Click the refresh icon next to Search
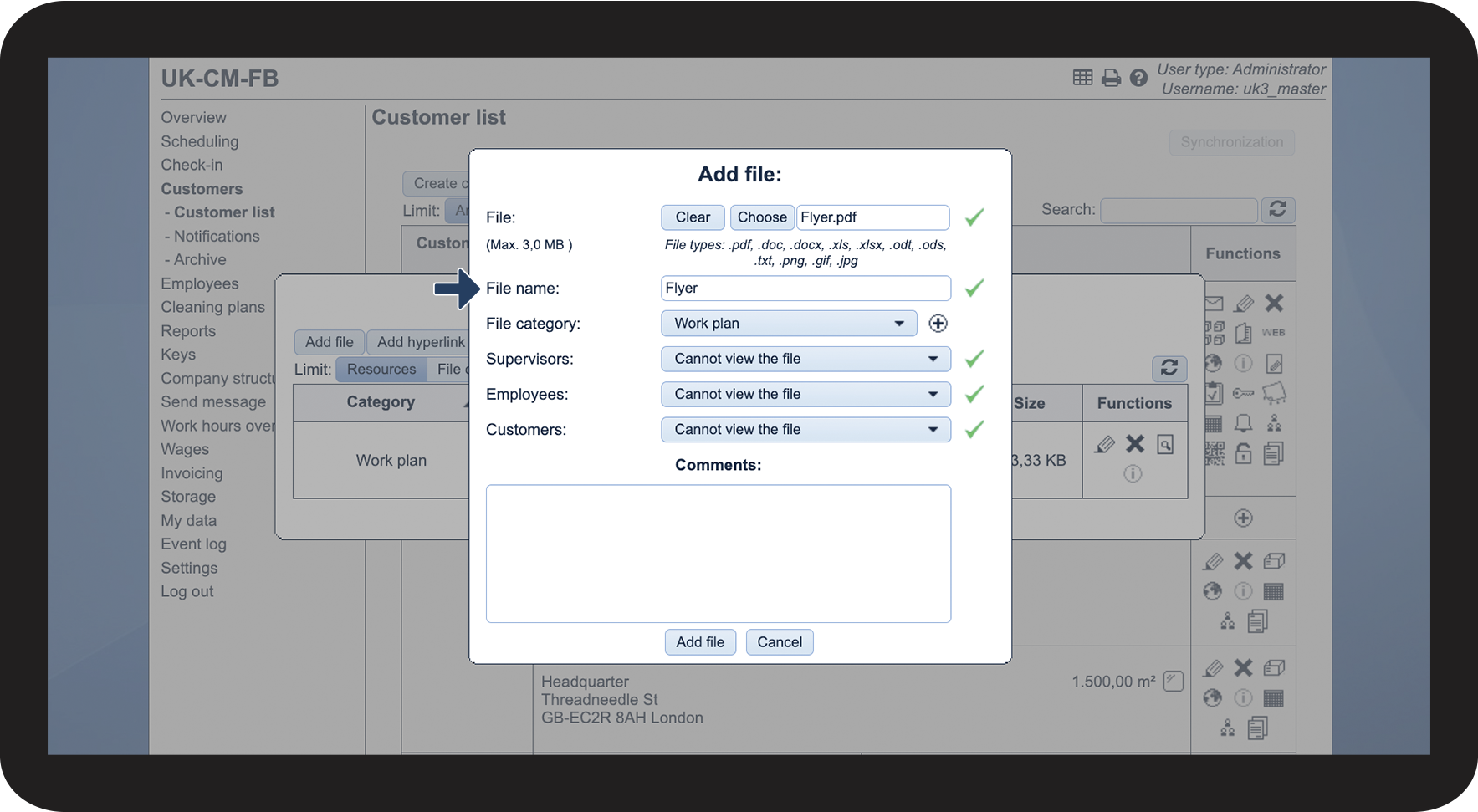 1277,209
